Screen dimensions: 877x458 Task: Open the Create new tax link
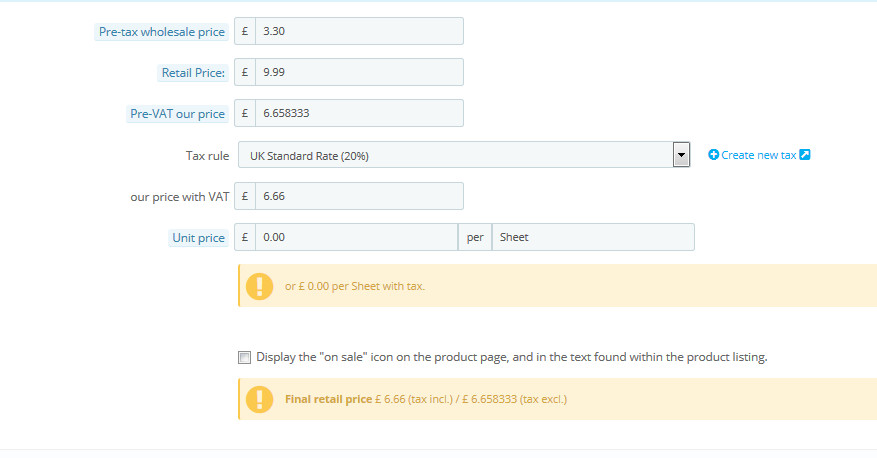coord(759,155)
